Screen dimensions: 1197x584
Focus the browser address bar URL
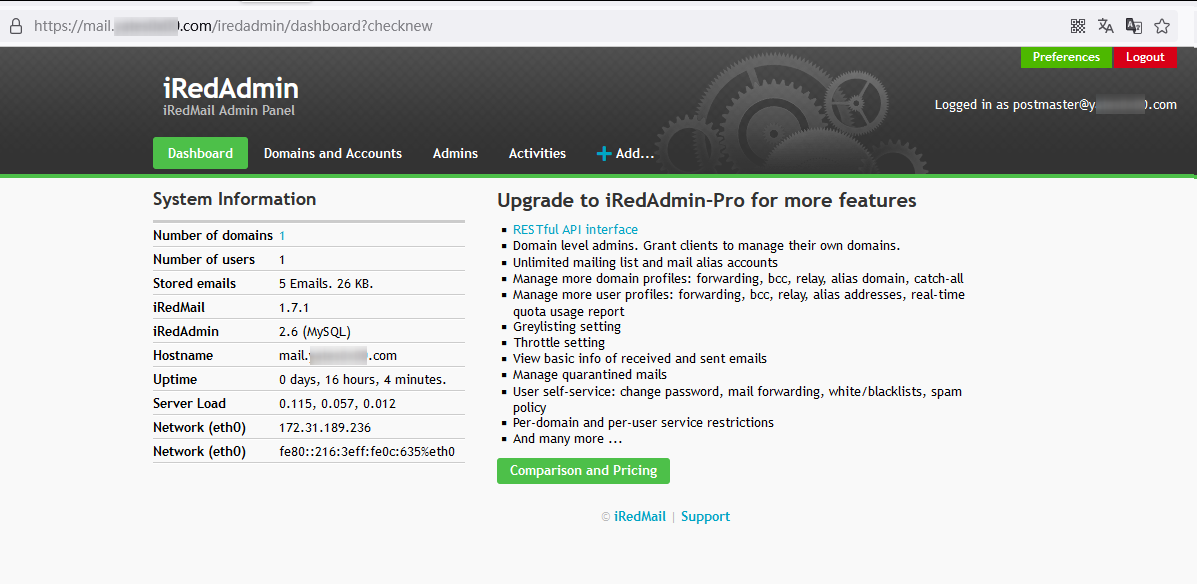tap(233, 26)
